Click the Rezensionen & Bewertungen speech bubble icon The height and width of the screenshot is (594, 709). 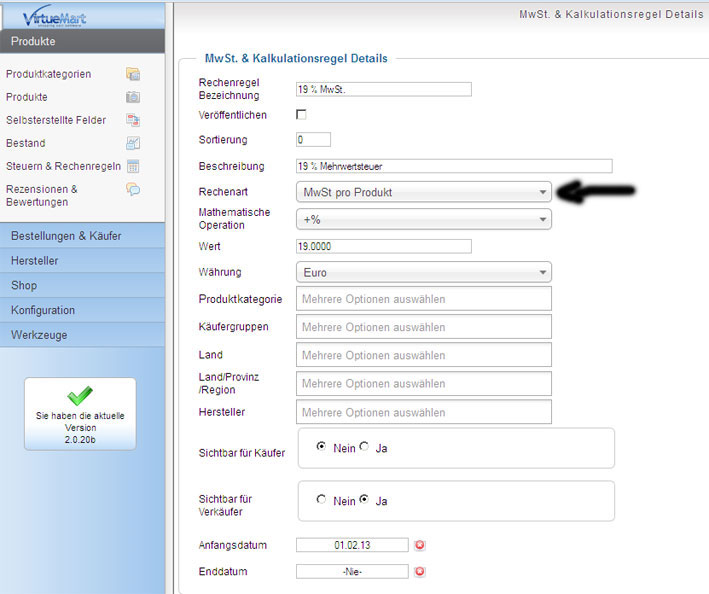[x=132, y=189]
